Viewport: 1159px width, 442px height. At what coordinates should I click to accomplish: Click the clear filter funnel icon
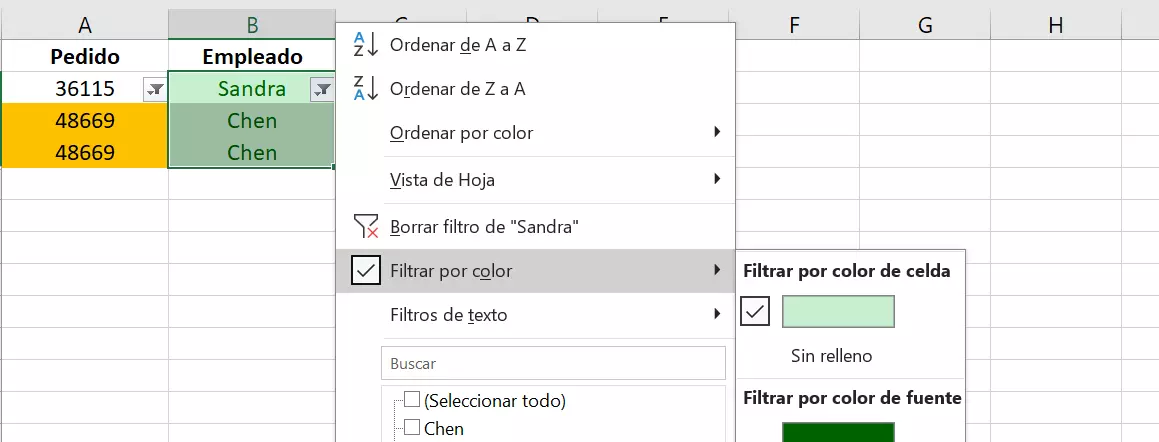point(366,227)
